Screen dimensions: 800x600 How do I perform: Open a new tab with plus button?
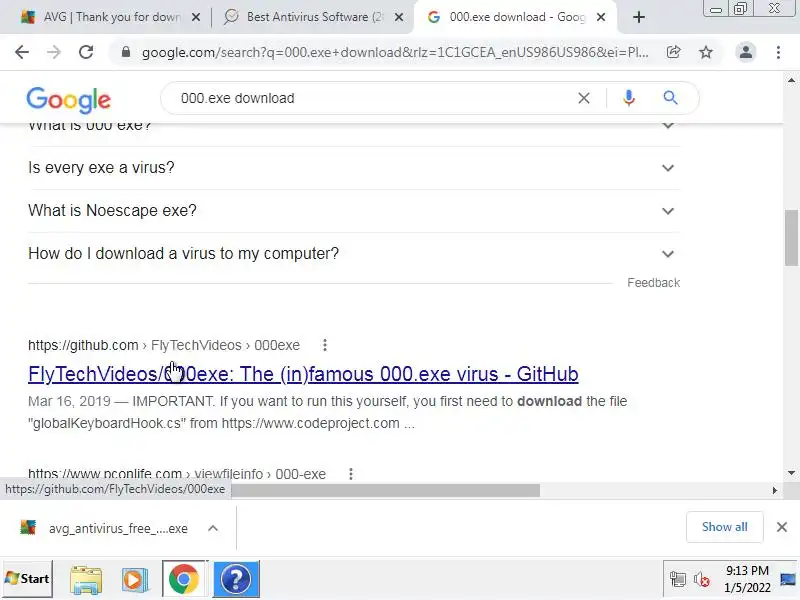(638, 17)
